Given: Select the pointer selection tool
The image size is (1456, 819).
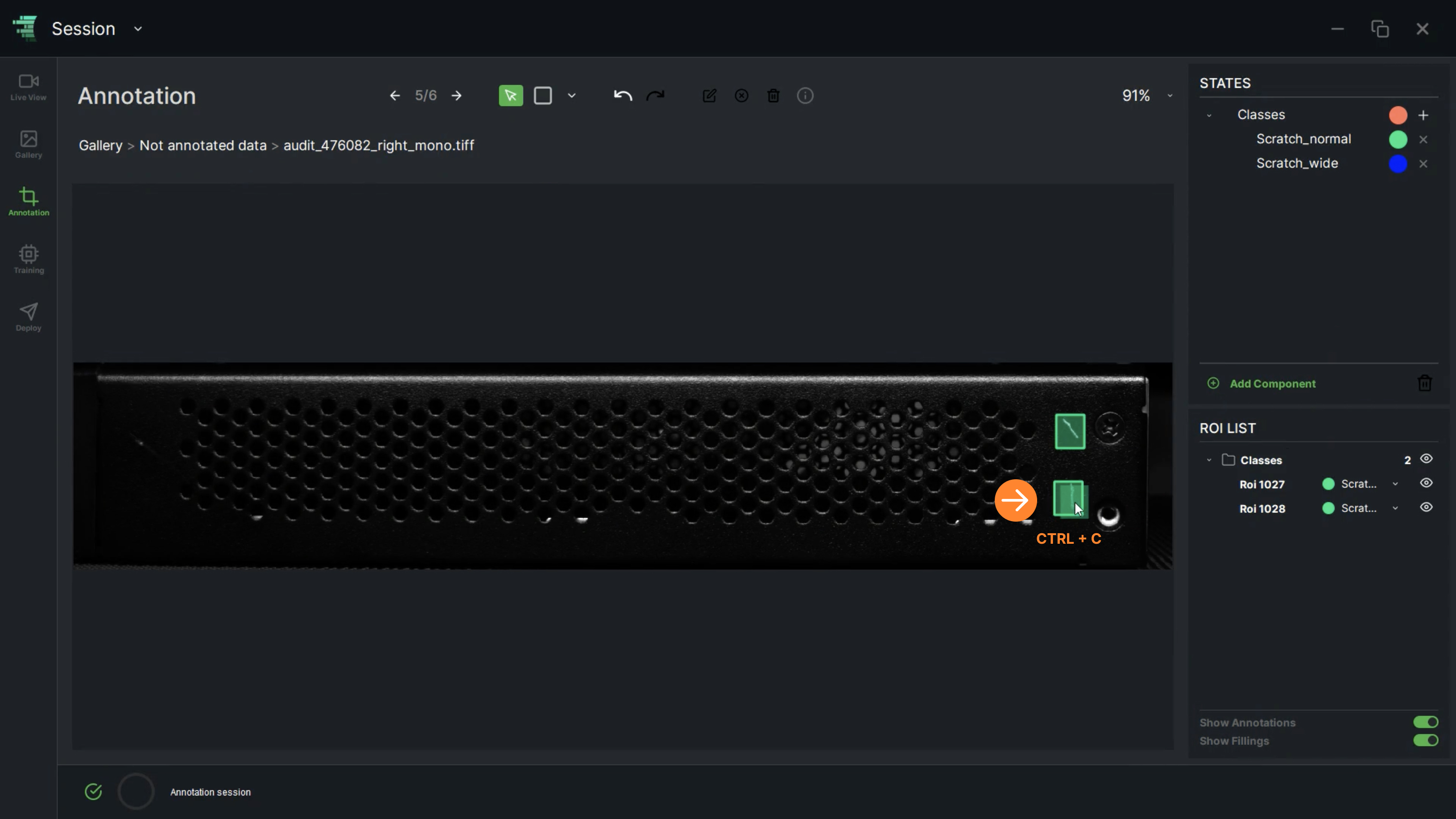Looking at the screenshot, I should [x=511, y=96].
